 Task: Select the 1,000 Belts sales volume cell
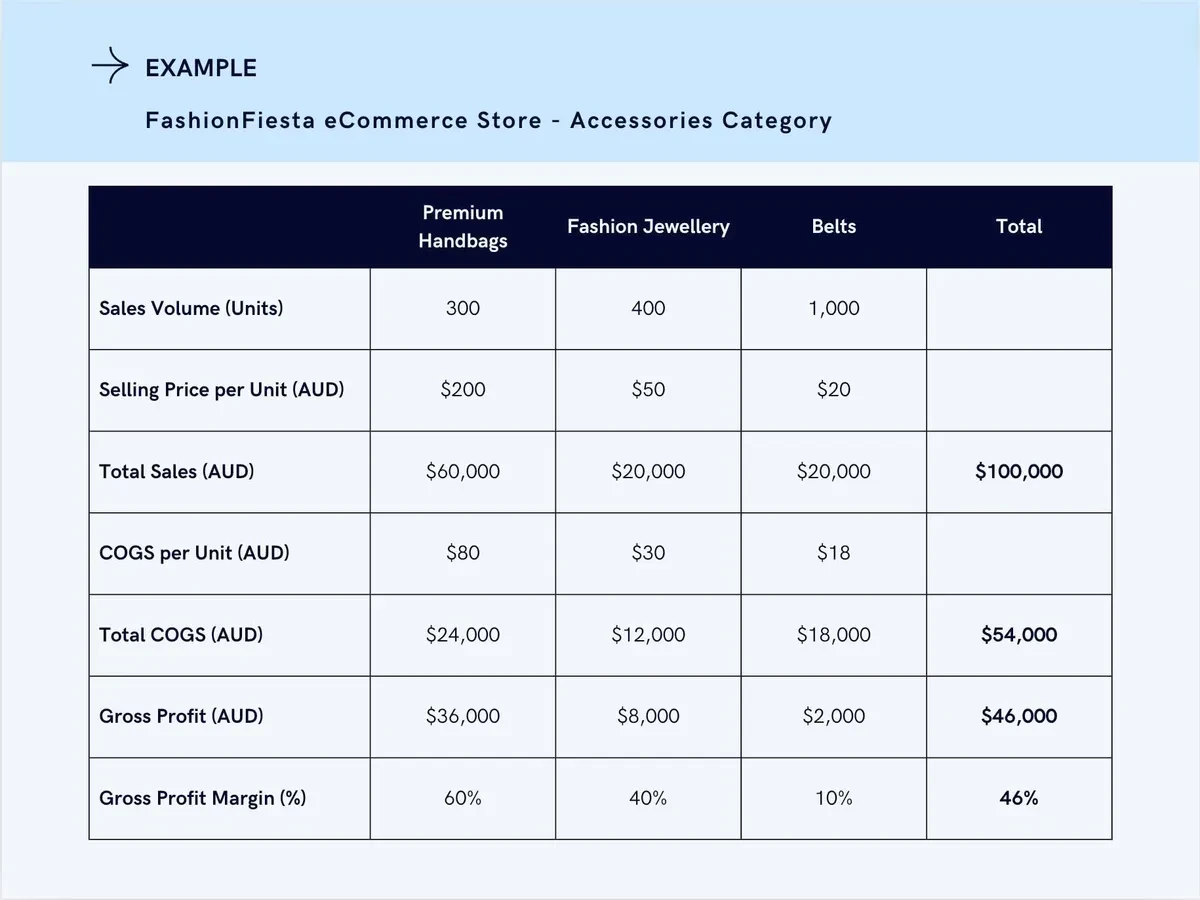click(x=834, y=308)
